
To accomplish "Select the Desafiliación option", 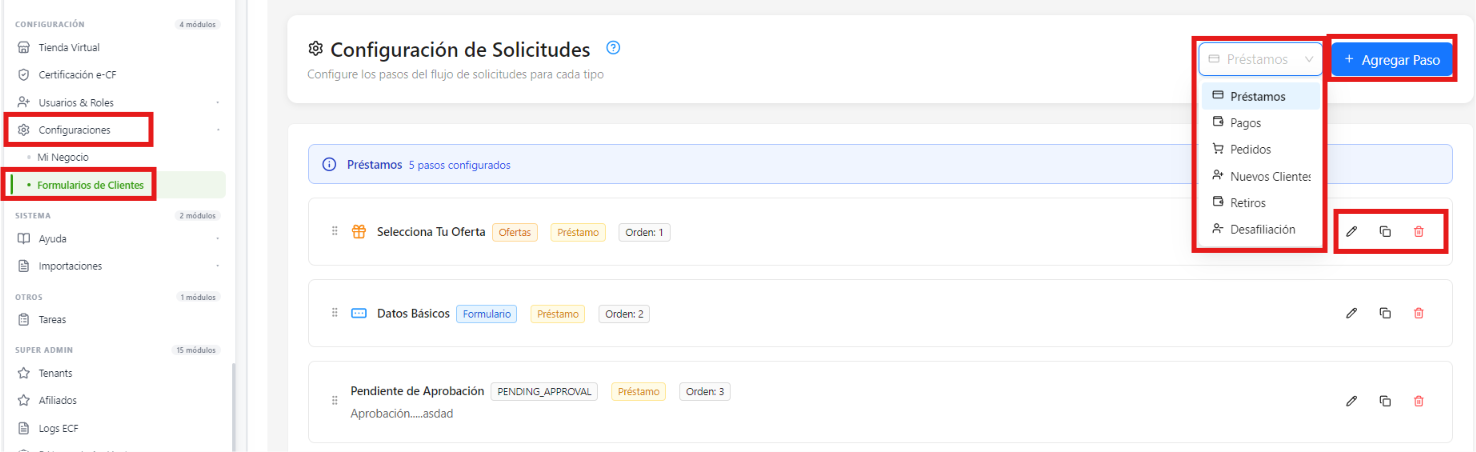I will pos(1261,229).
